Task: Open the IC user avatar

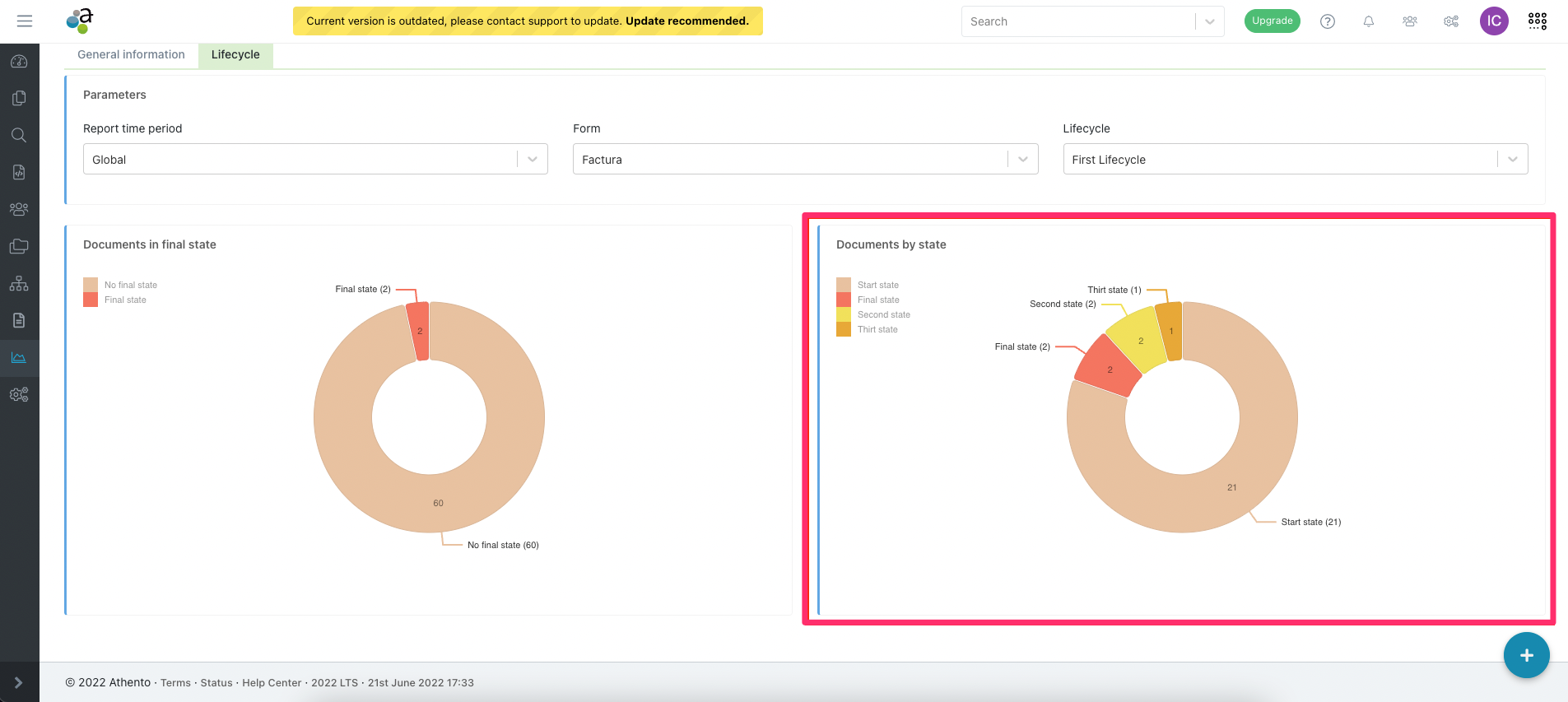Action: (x=1493, y=21)
